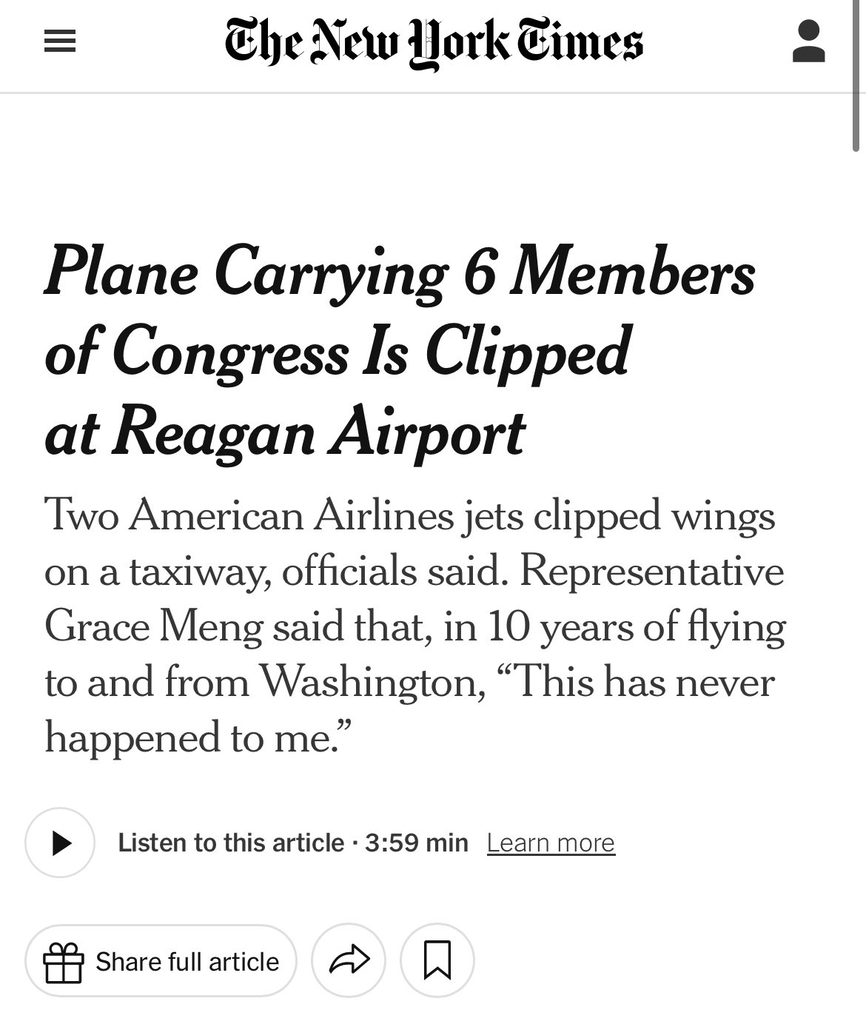Click the curved arrow share icon

pyautogui.click(x=349, y=961)
